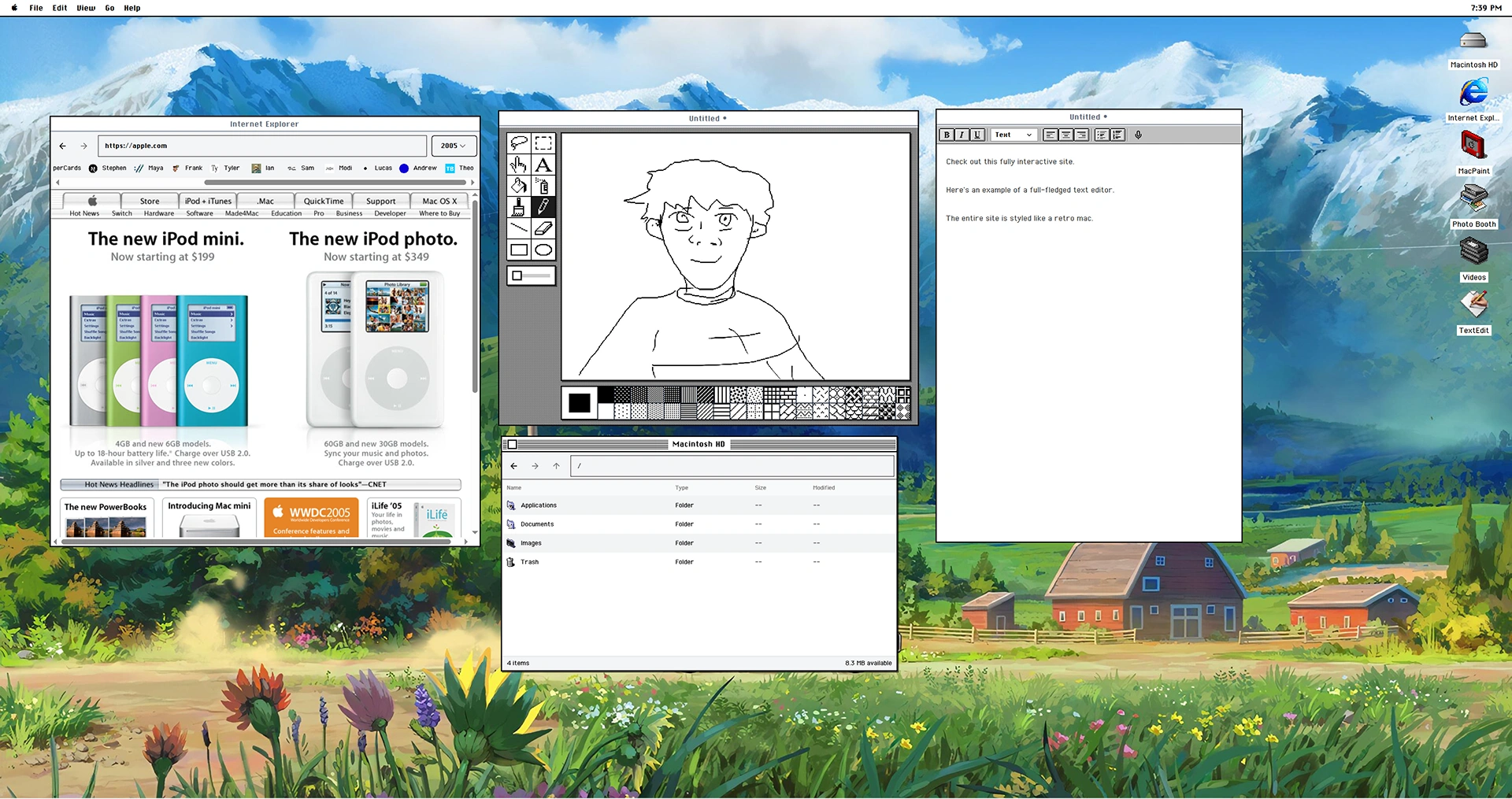
Task: Select the Pencil tool in MacPaint
Action: [x=543, y=207]
